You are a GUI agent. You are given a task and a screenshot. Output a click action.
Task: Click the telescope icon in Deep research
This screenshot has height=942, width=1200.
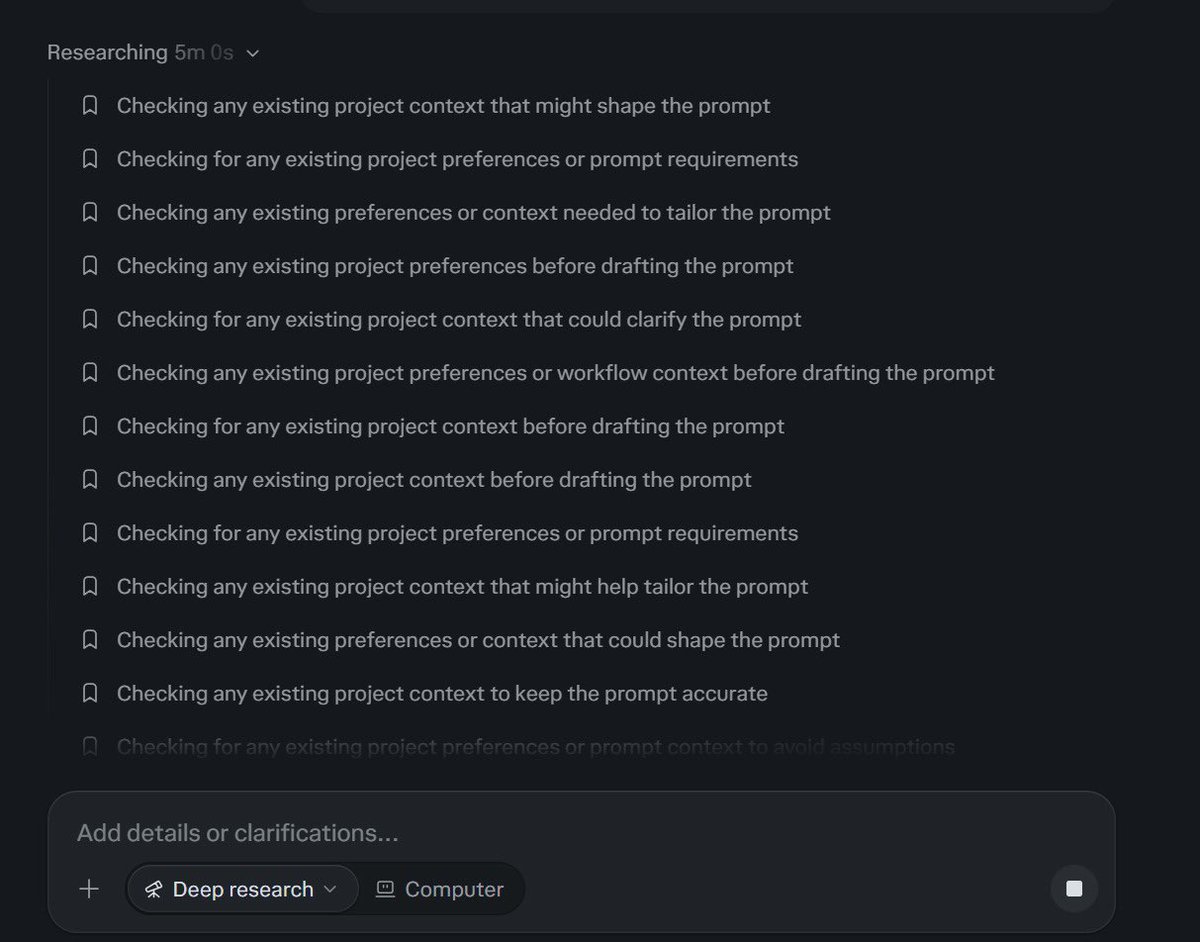153,890
